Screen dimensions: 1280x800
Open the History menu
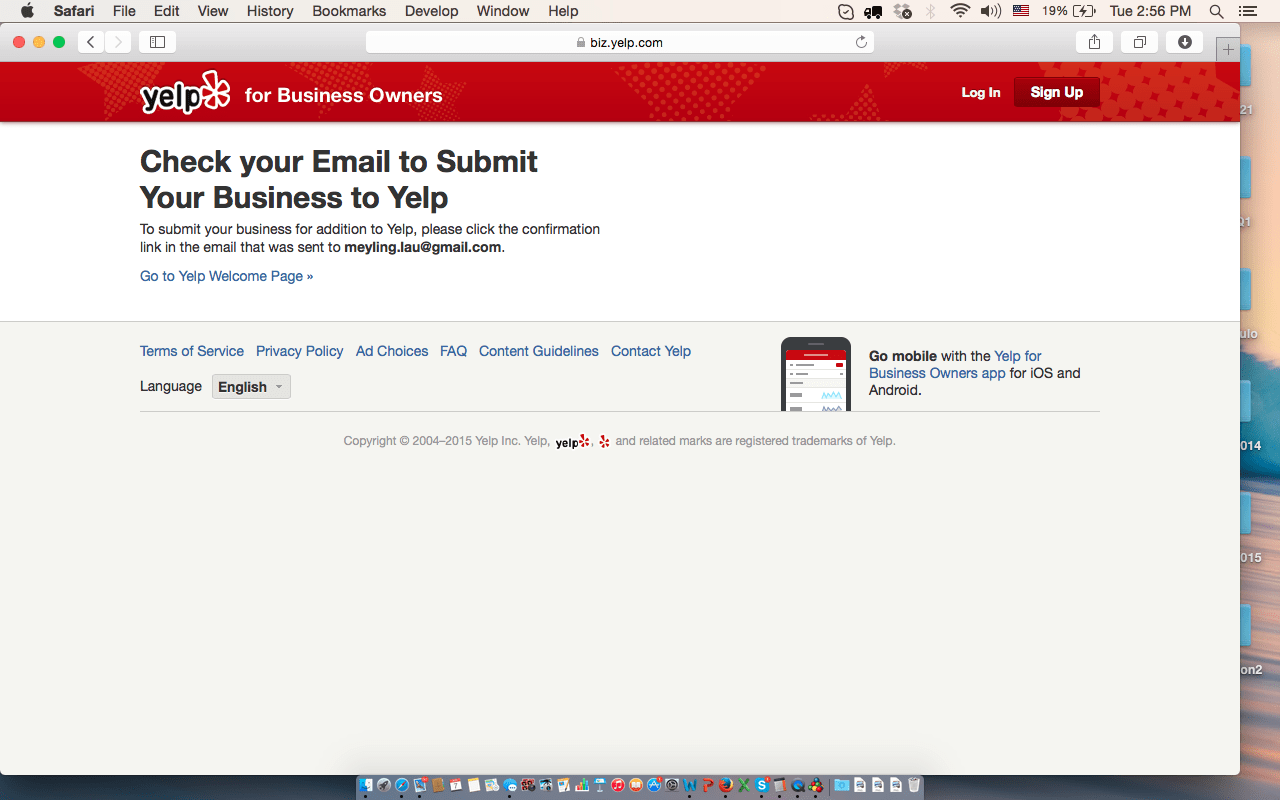tap(270, 11)
